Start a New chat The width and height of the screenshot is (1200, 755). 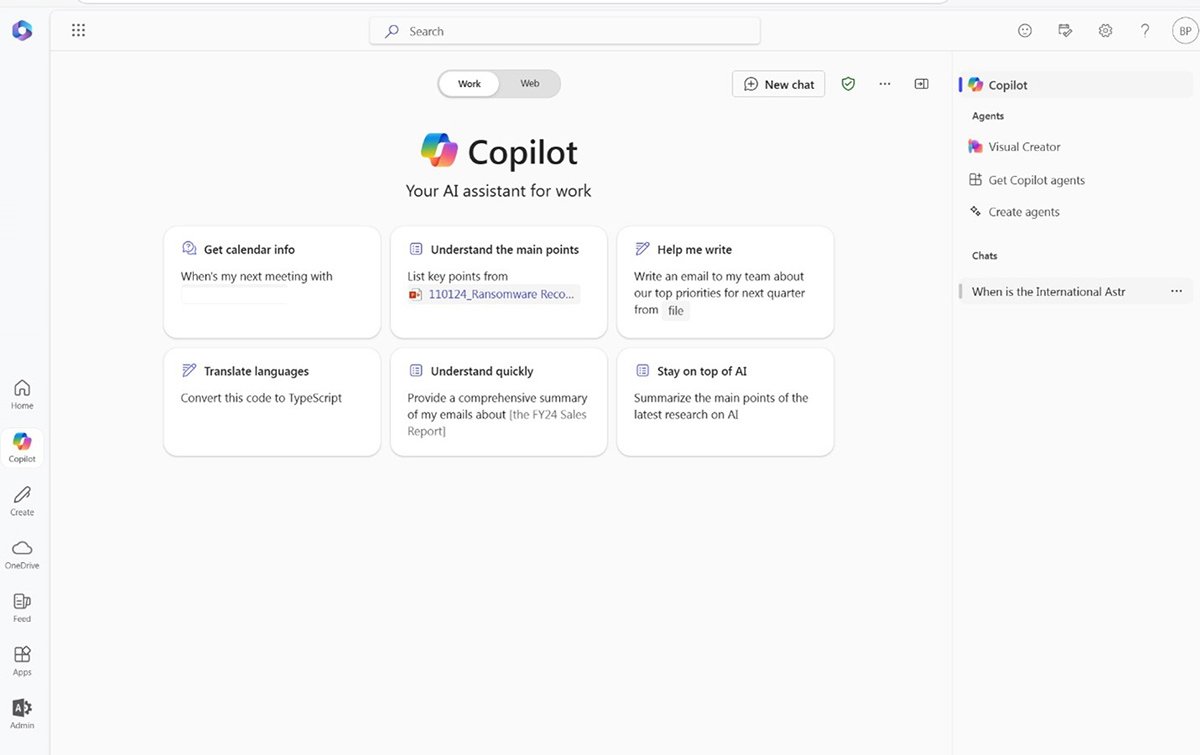click(x=779, y=84)
